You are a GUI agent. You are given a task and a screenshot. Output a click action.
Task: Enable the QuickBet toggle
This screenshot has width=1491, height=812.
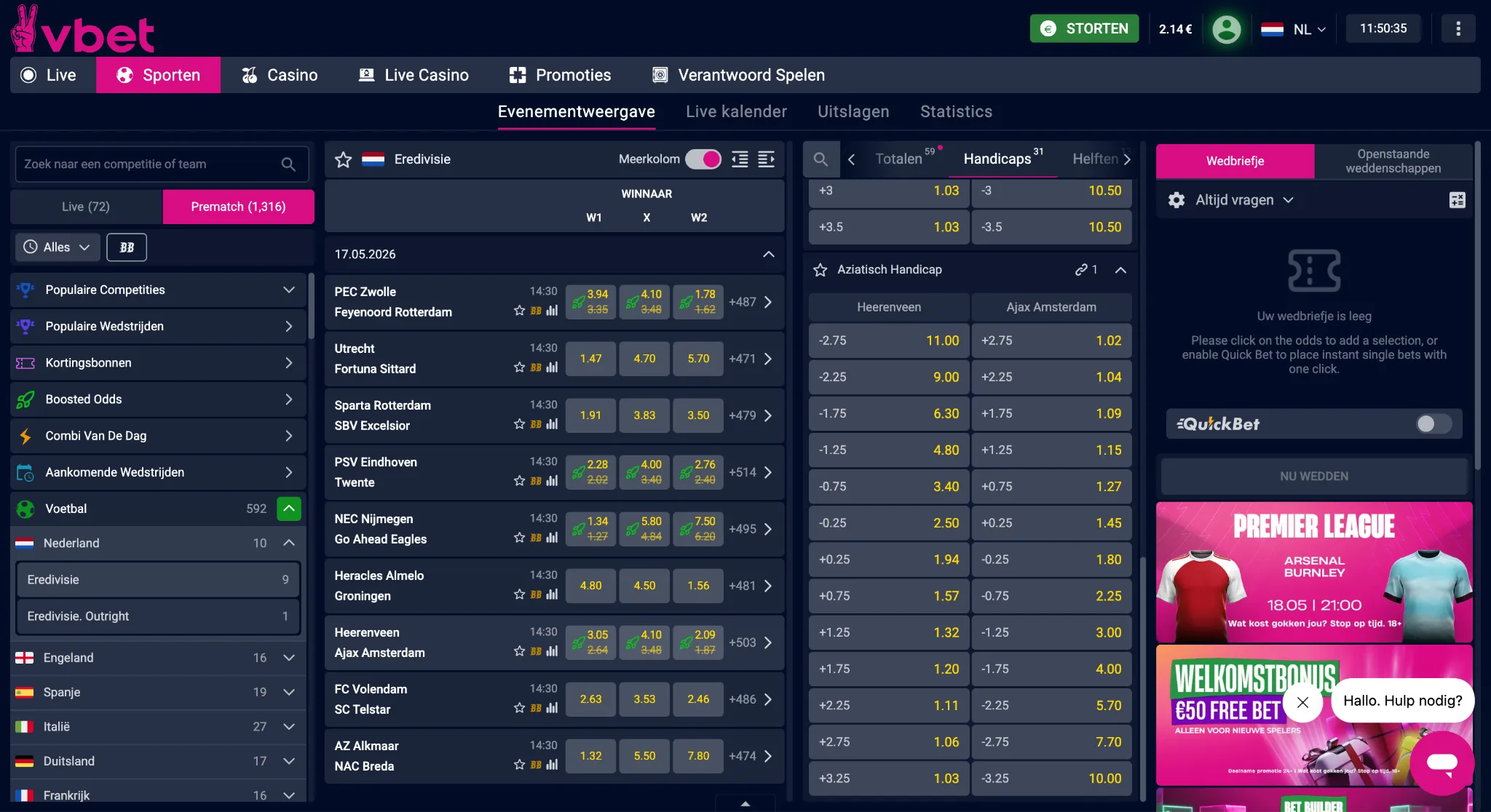1433,423
